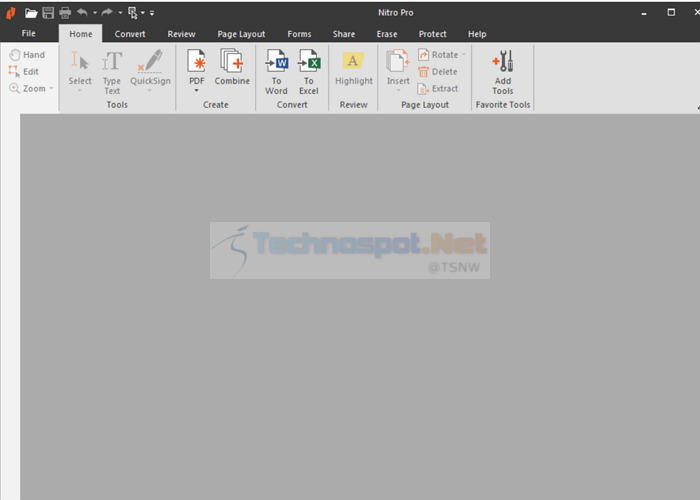The width and height of the screenshot is (700, 500).
Task: Click the QuickSign pen tool
Action: [150, 68]
